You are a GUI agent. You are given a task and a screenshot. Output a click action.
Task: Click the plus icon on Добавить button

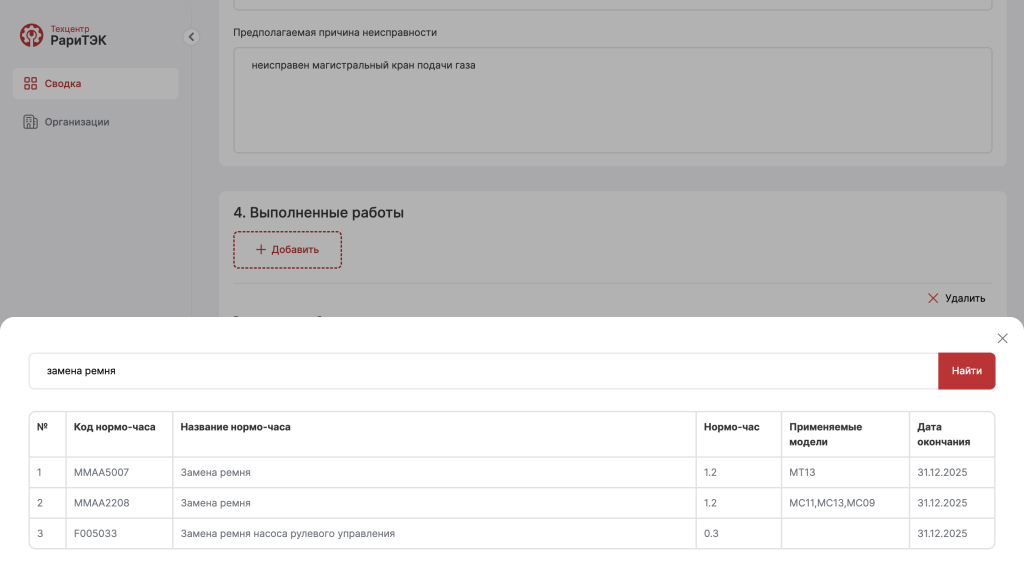[261, 250]
